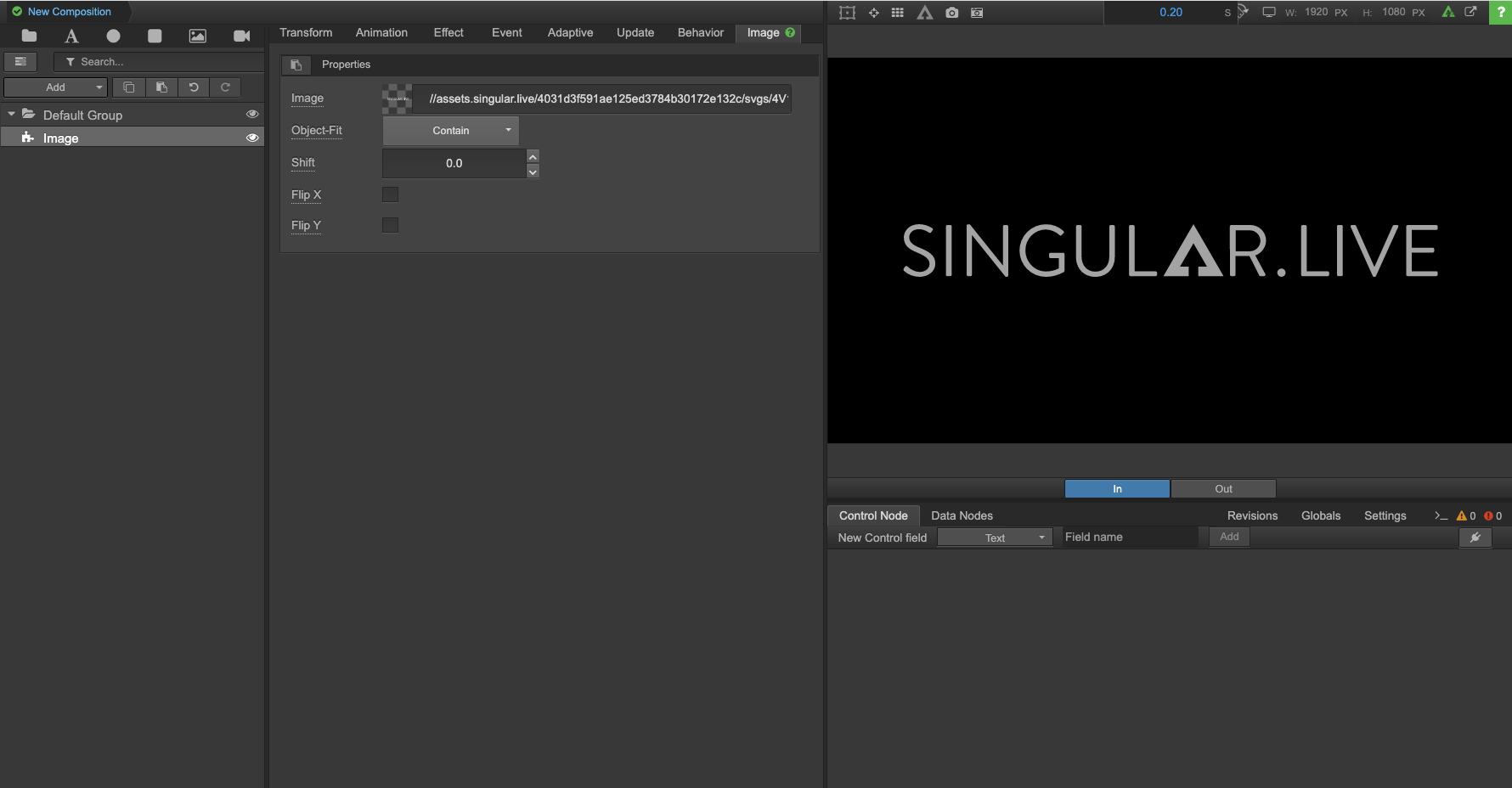This screenshot has height=788, width=1512.
Task: Undo the last action
Action: [194, 87]
